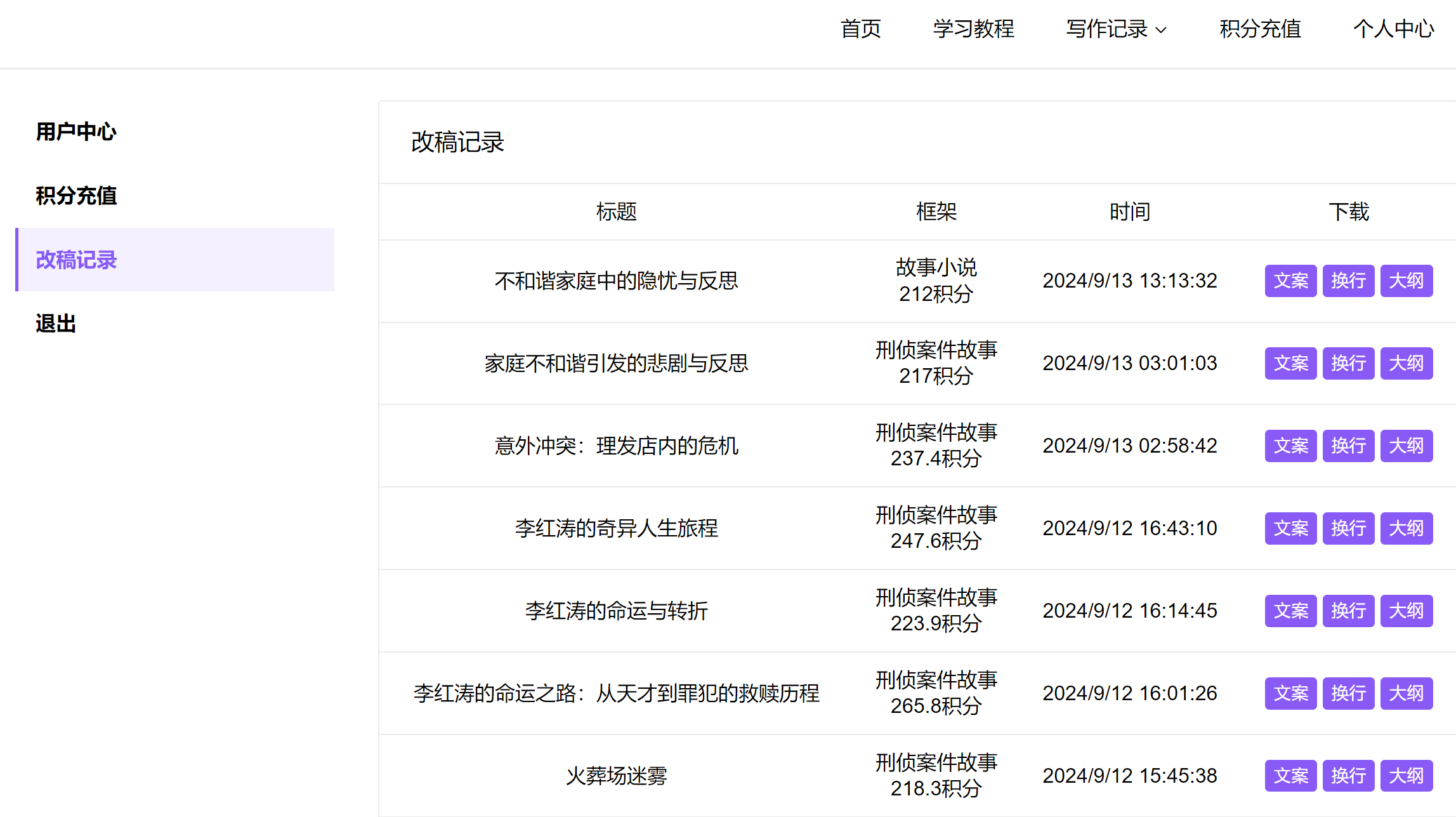Click 换行 for 家庭不和谐引发的悲剧与反思
Viewport: 1456px width, 817px height.
pyautogui.click(x=1348, y=363)
